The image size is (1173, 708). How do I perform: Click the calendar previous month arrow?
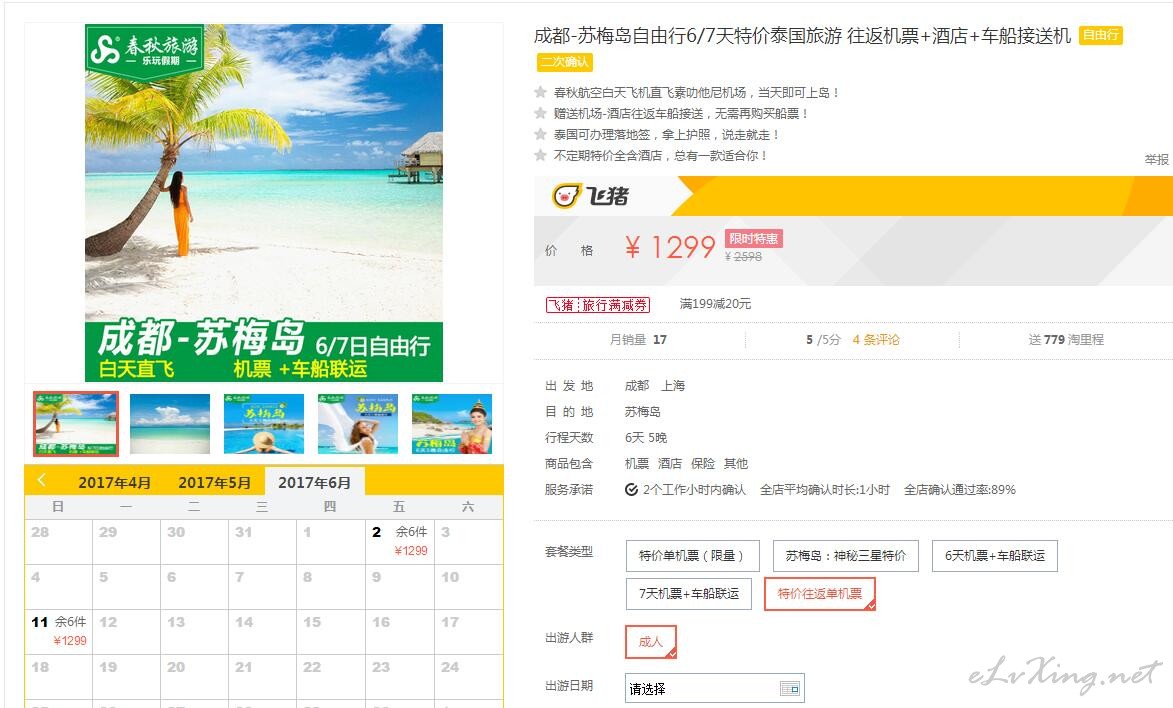42,480
